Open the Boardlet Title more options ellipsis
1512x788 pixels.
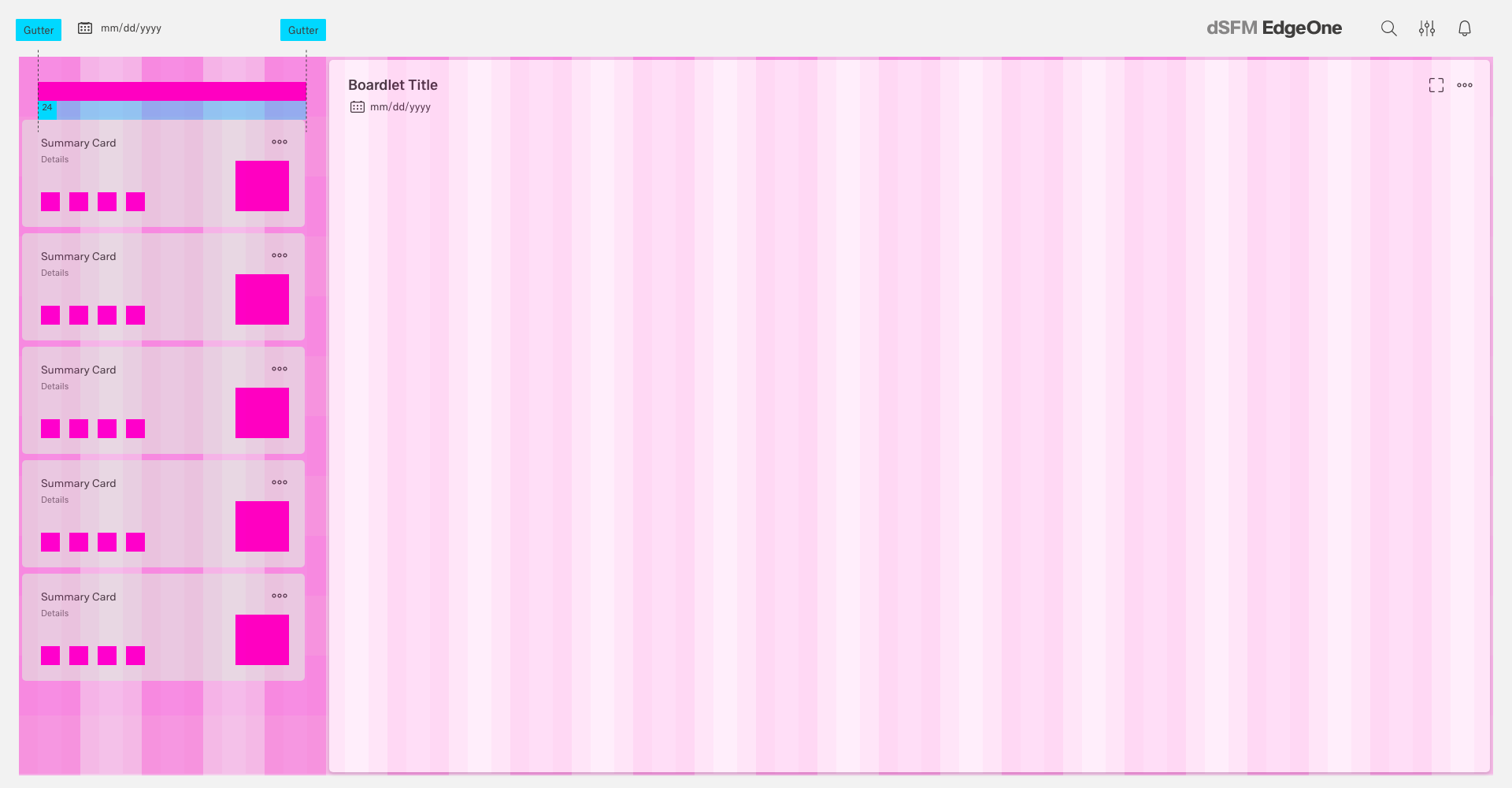pyautogui.click(x=1464, y=85)
